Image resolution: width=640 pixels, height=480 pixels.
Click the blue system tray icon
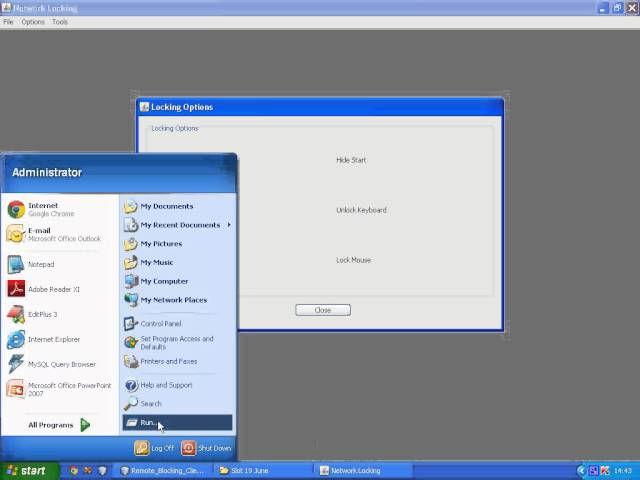coord(593,471)
